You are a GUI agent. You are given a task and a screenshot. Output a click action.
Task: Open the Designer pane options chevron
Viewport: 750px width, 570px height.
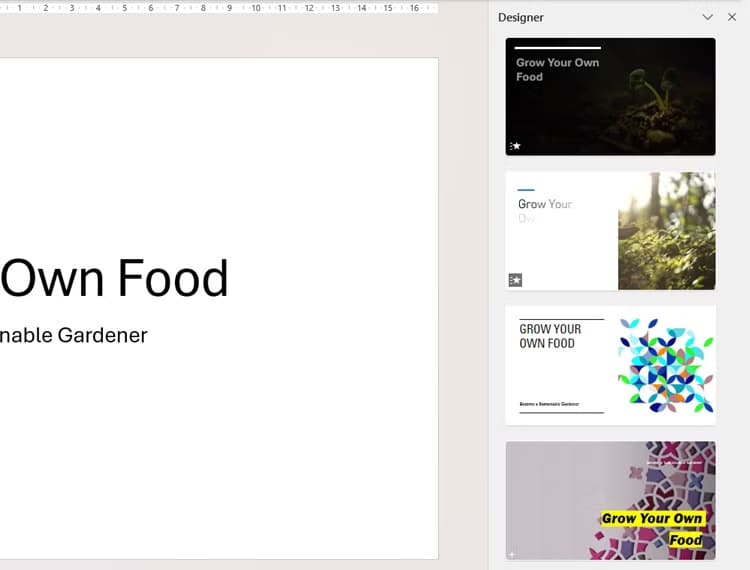[x=708, y=17]
